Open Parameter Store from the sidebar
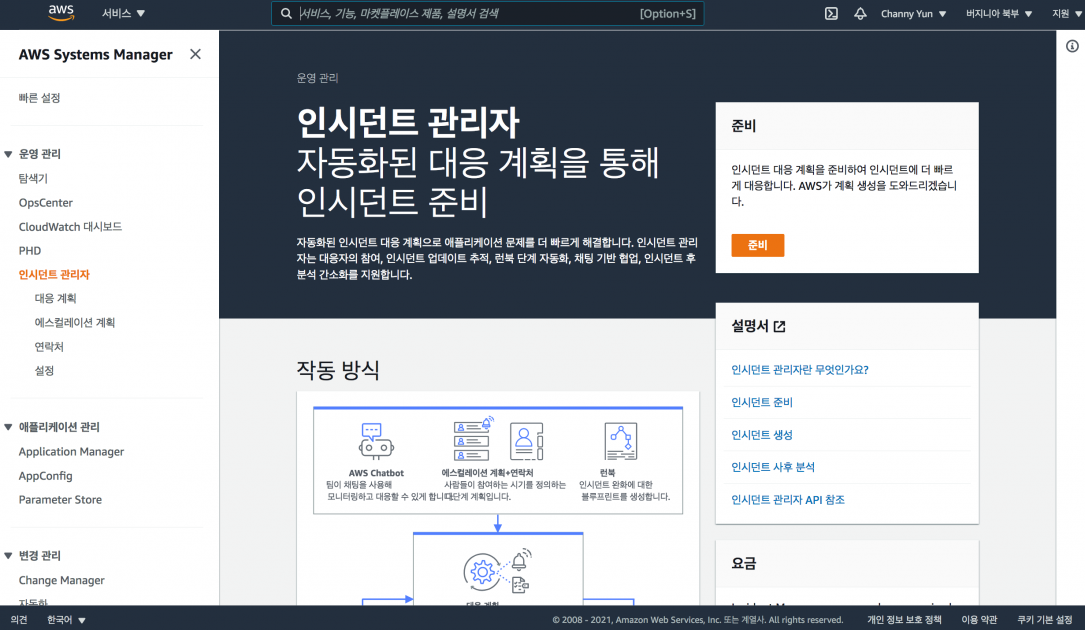This screenshot has height=630, width=1085. point(62,499)
